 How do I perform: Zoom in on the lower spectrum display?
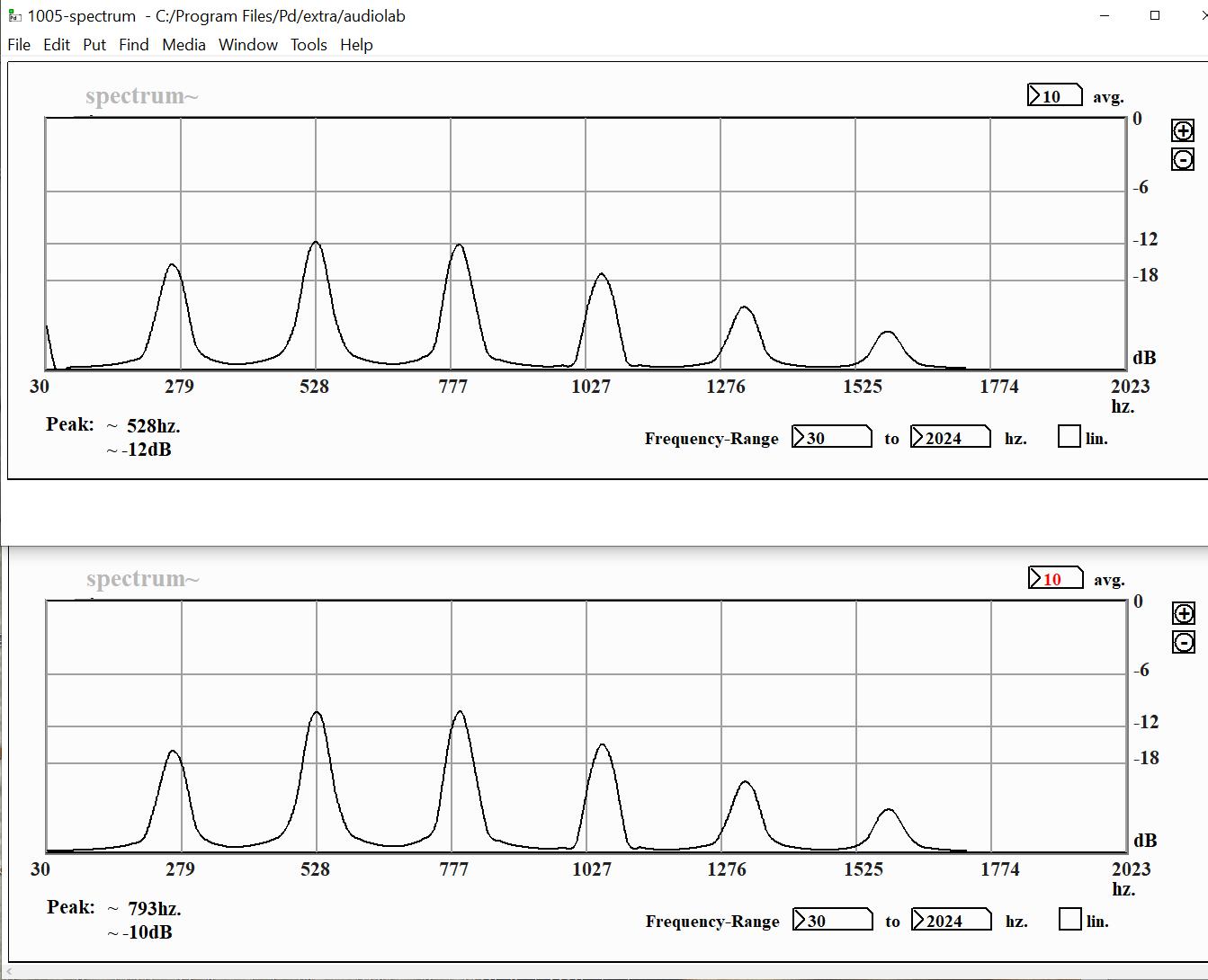coord(1183,612)
